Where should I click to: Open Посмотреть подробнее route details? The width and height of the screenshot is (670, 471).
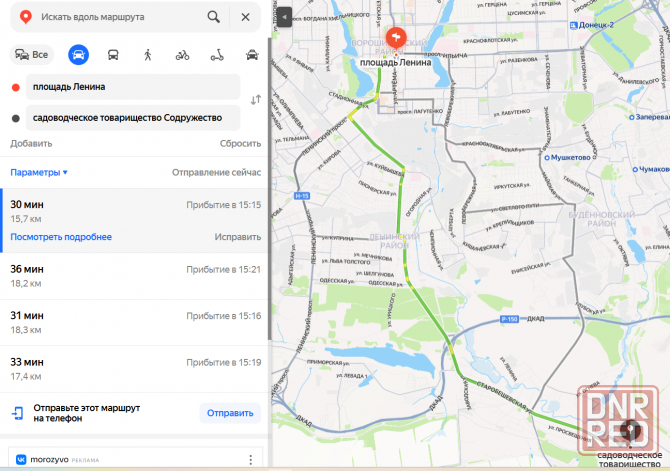click(61, 237)
